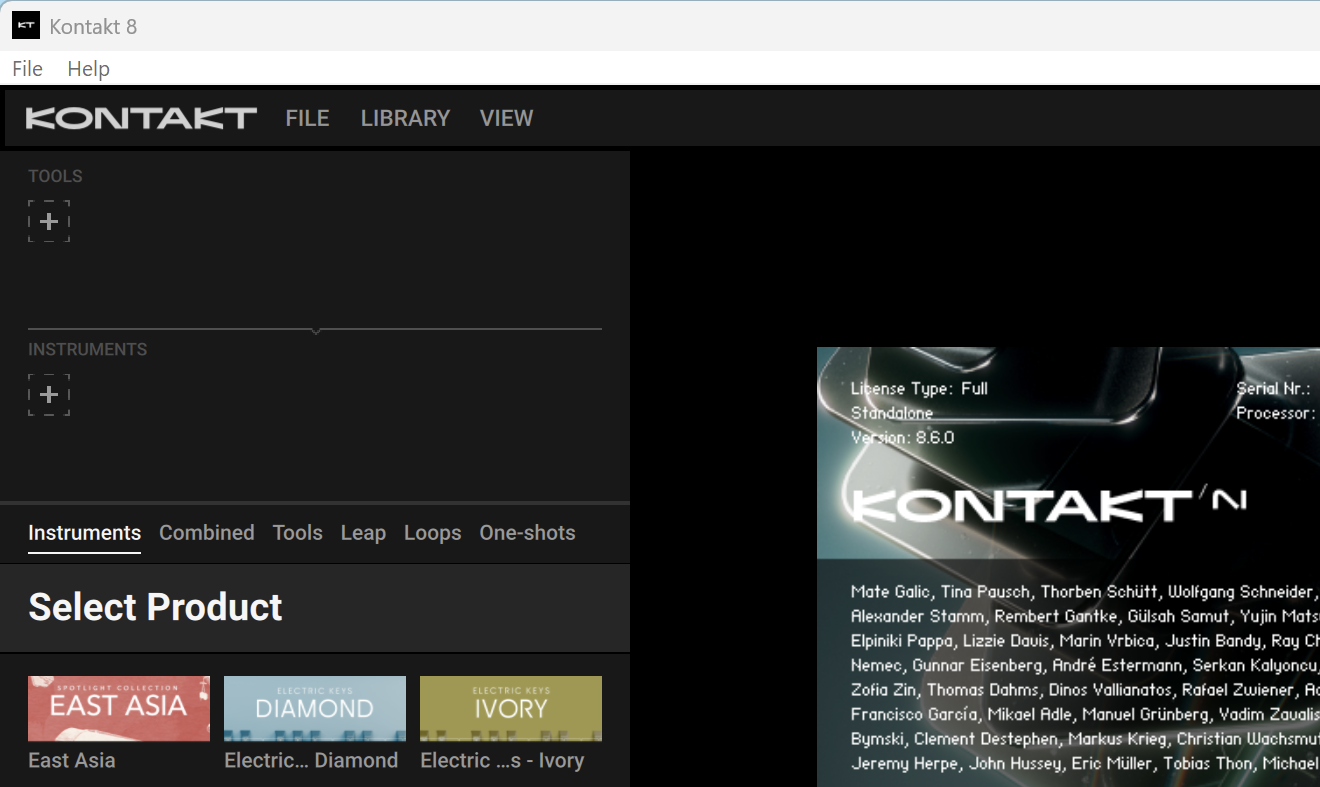Click the Electric... Diamond product name
This screenshot has height=787, width=1320.
[x=311, y=760]
